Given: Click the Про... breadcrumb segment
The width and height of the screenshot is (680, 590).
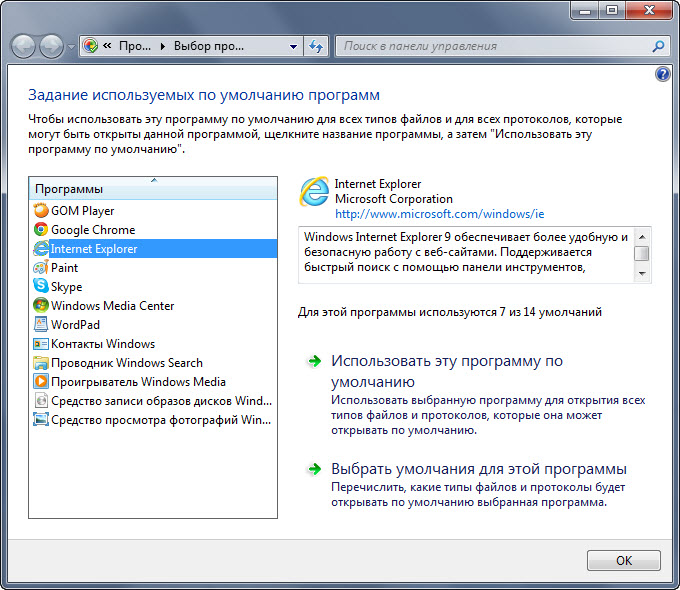Looking at the screenshot, I should [x=135, y=46].
